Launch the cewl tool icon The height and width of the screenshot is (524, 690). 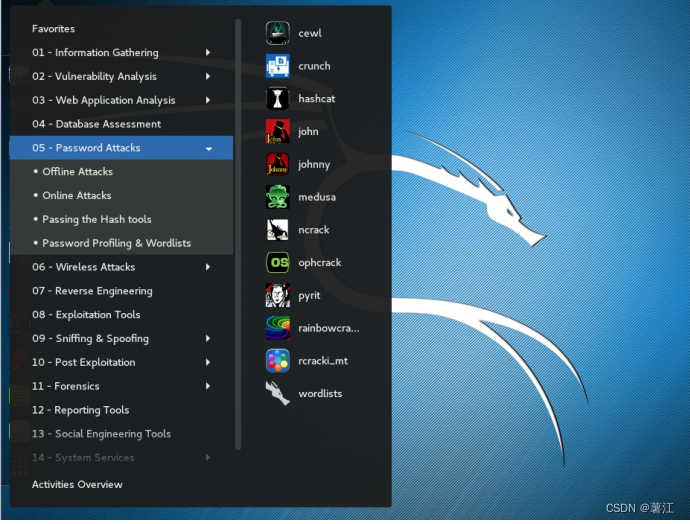[278, 33]
